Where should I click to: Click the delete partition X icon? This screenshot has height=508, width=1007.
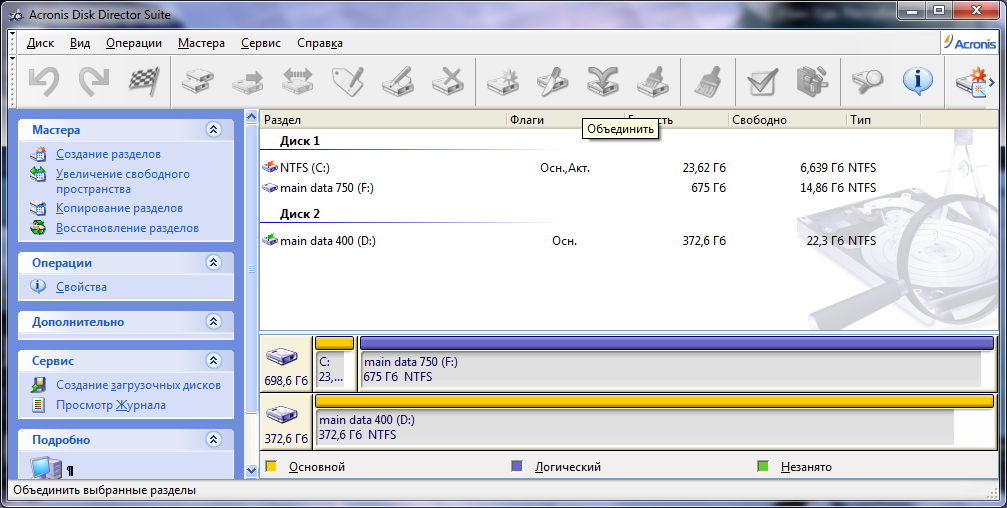448,82
